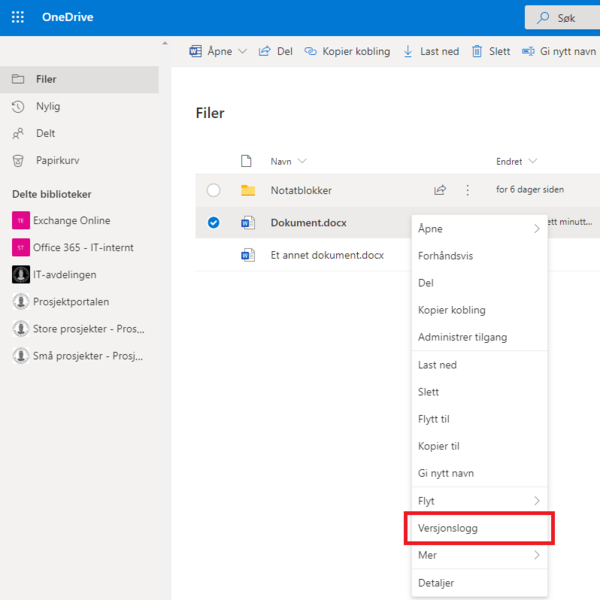The height and width of the screenshot is (600, 600).
Task: Click the Office 365 - IT-internt icon
Action: pyautogui.click(x=21, y=248)
